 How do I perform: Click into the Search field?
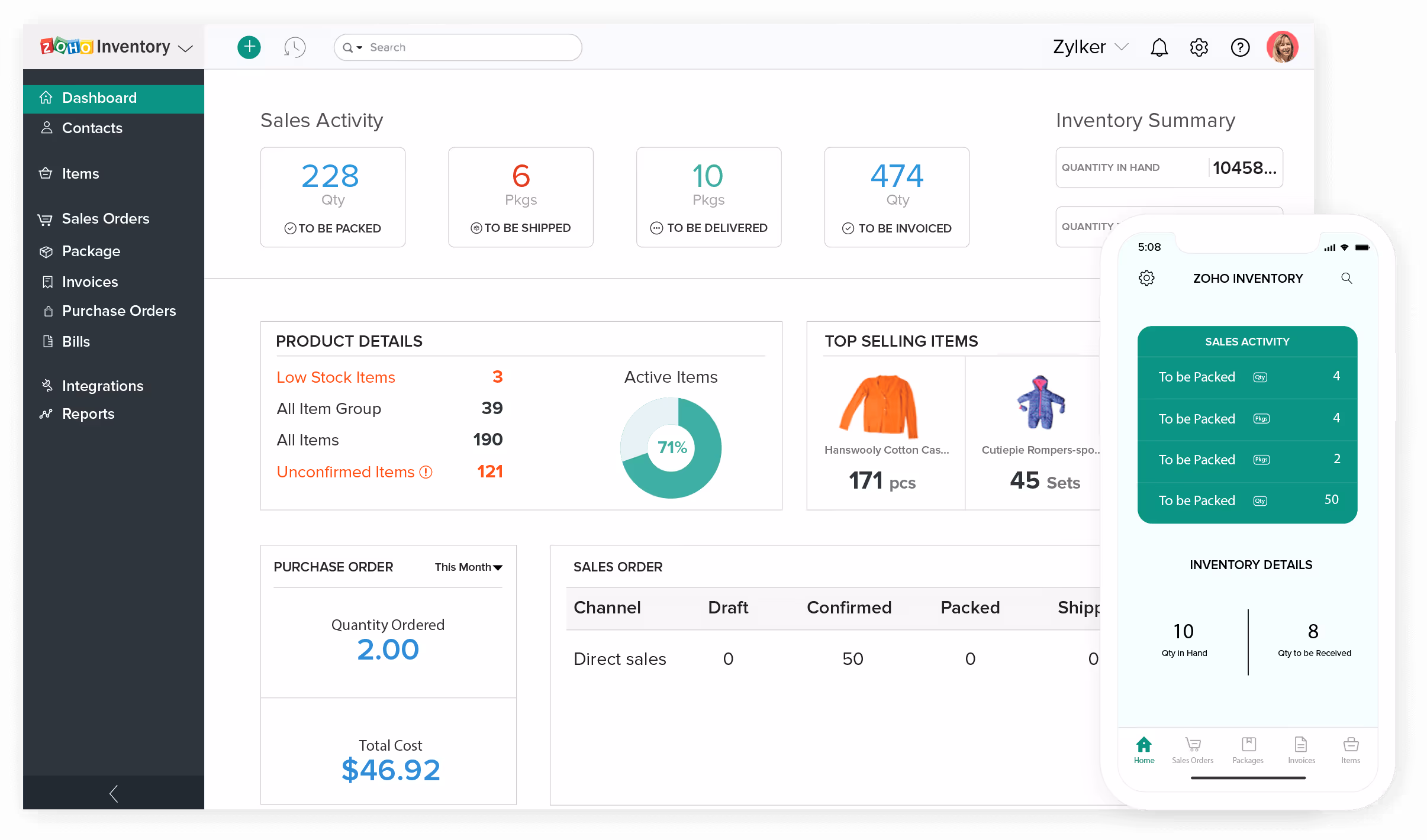[x=458, y=47]
